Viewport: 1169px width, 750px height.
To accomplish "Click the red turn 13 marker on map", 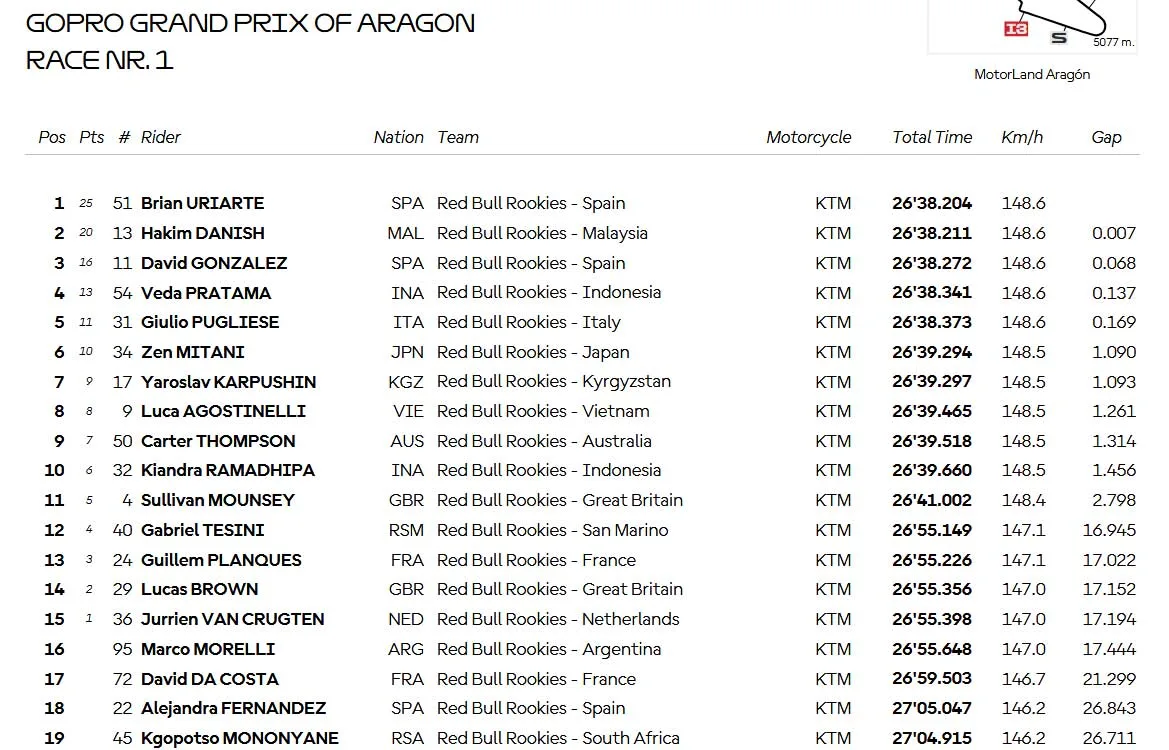I will tap(1016, 28).
